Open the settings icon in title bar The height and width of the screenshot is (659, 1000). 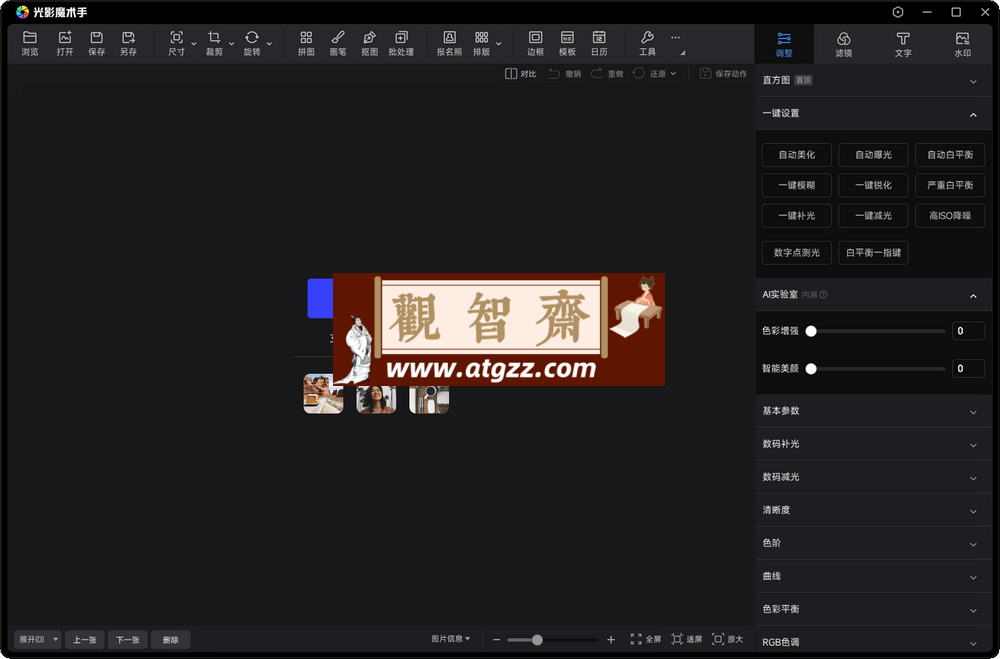click(x=898, y=12)
